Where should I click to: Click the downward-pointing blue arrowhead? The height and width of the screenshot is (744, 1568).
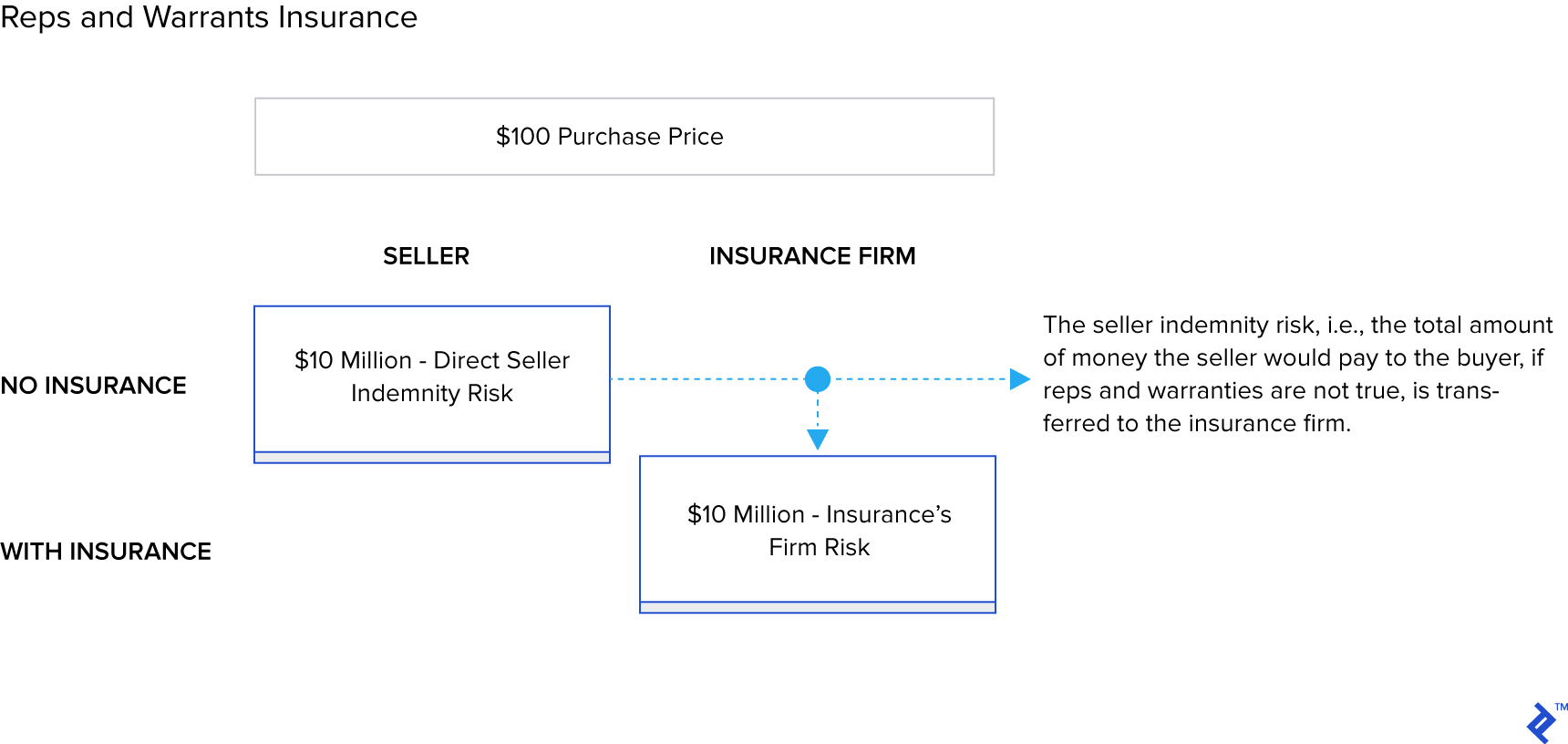pyautogui.click(x=818, y=439)
